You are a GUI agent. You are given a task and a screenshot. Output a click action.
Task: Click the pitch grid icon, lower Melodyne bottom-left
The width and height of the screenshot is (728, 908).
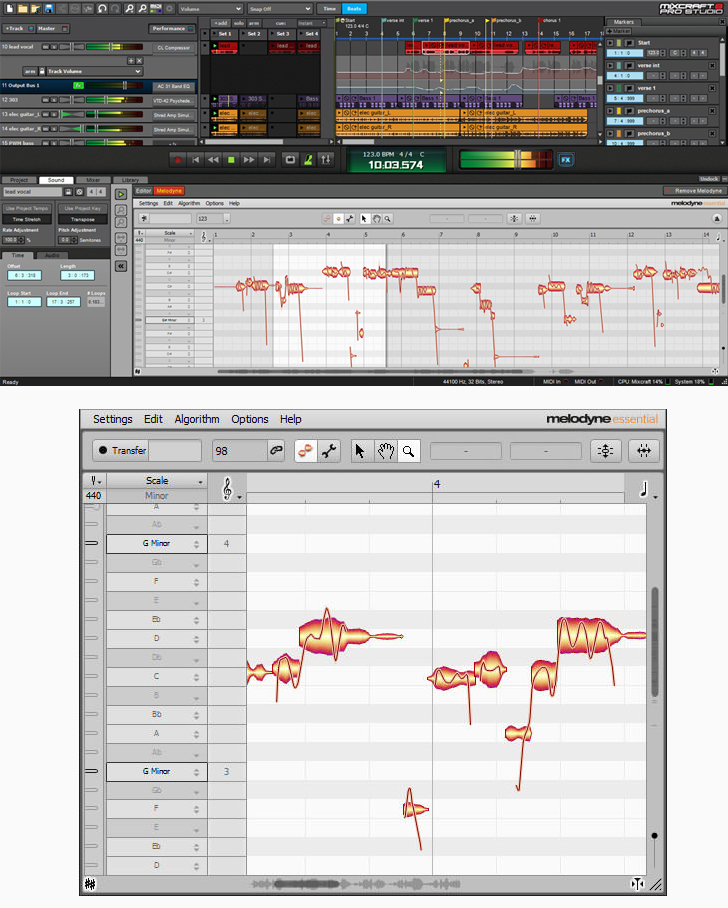pyautogui.click(x=90, y=884)
